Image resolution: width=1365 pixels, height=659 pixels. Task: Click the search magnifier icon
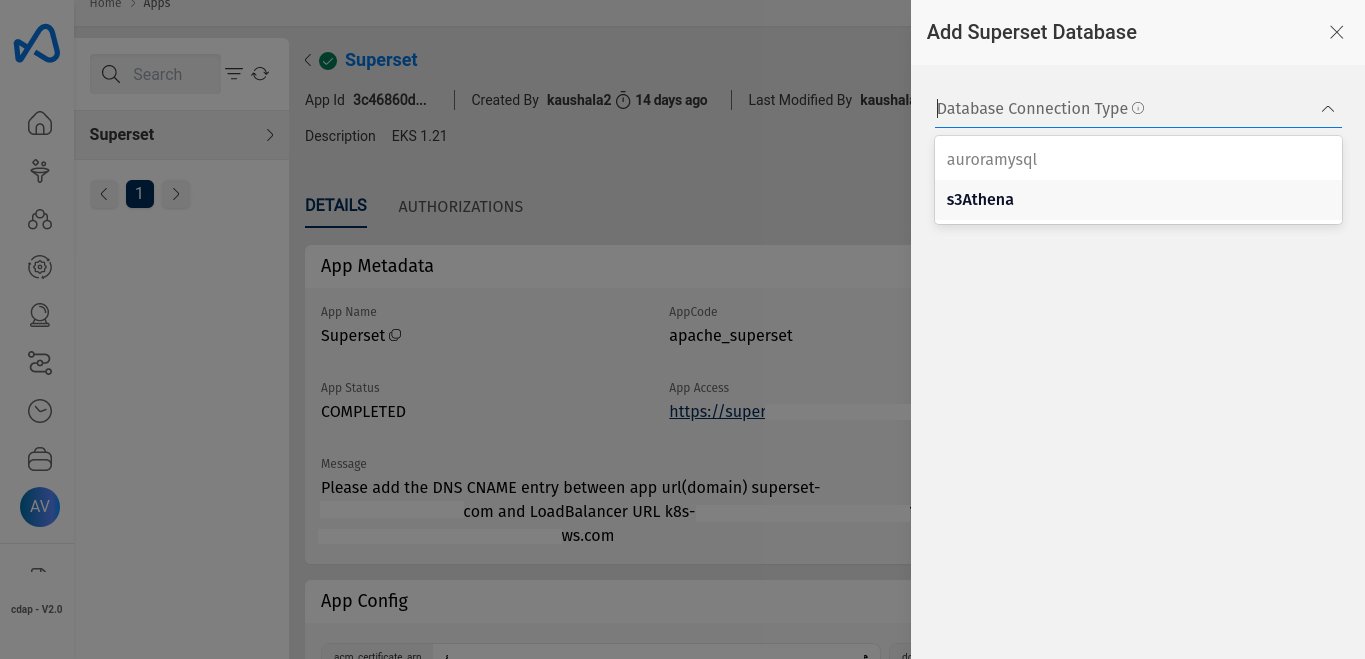coord(111,74)
